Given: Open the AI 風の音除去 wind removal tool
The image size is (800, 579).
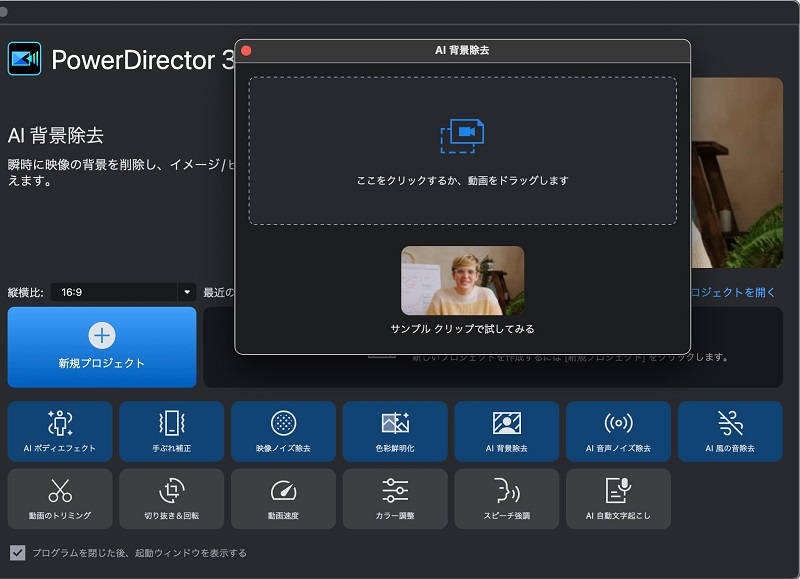Looking at the screenshot, I should 730,431.
